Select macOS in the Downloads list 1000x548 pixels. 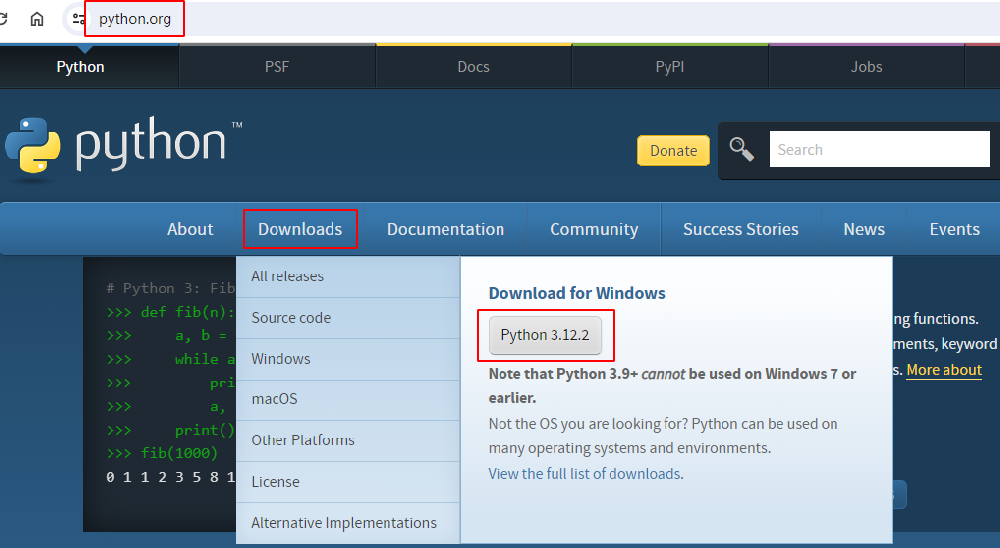tap(274, 399)
